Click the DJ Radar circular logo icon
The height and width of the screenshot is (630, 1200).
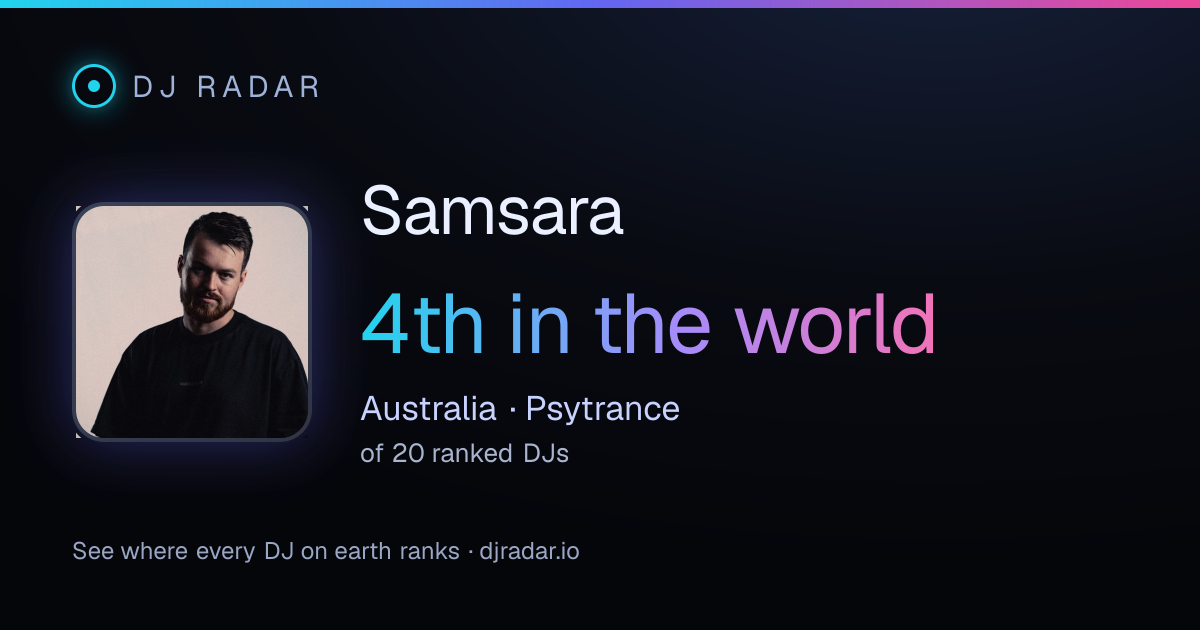[x=94, y=86]
